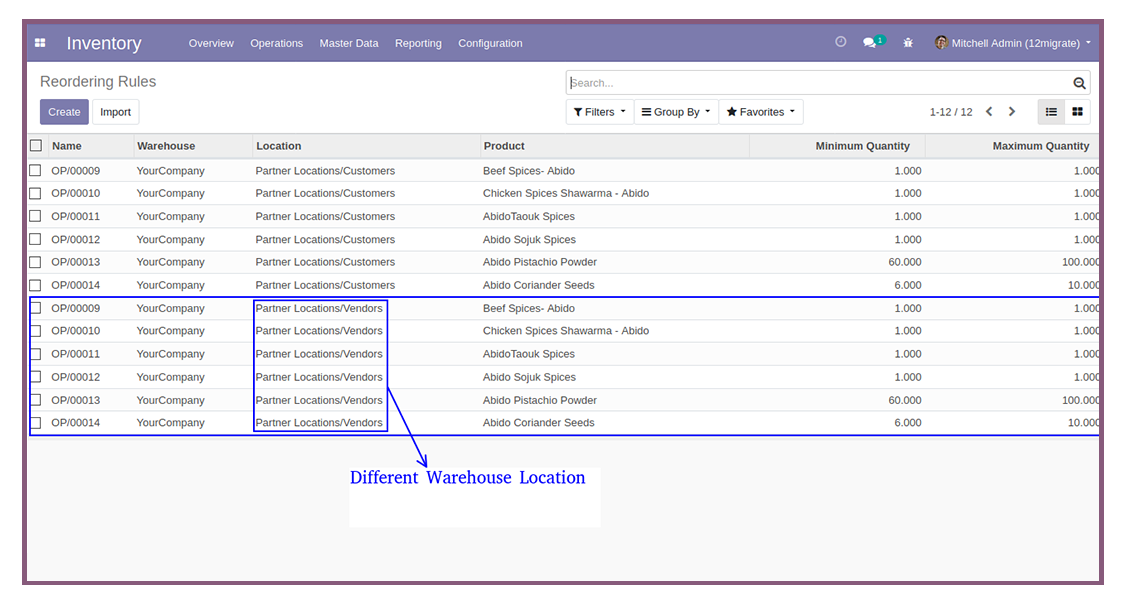The height and width of the screenshot is (607, 1126).
Task: Open the Mitchell Admin user menu
Action: pos(1013,43)
